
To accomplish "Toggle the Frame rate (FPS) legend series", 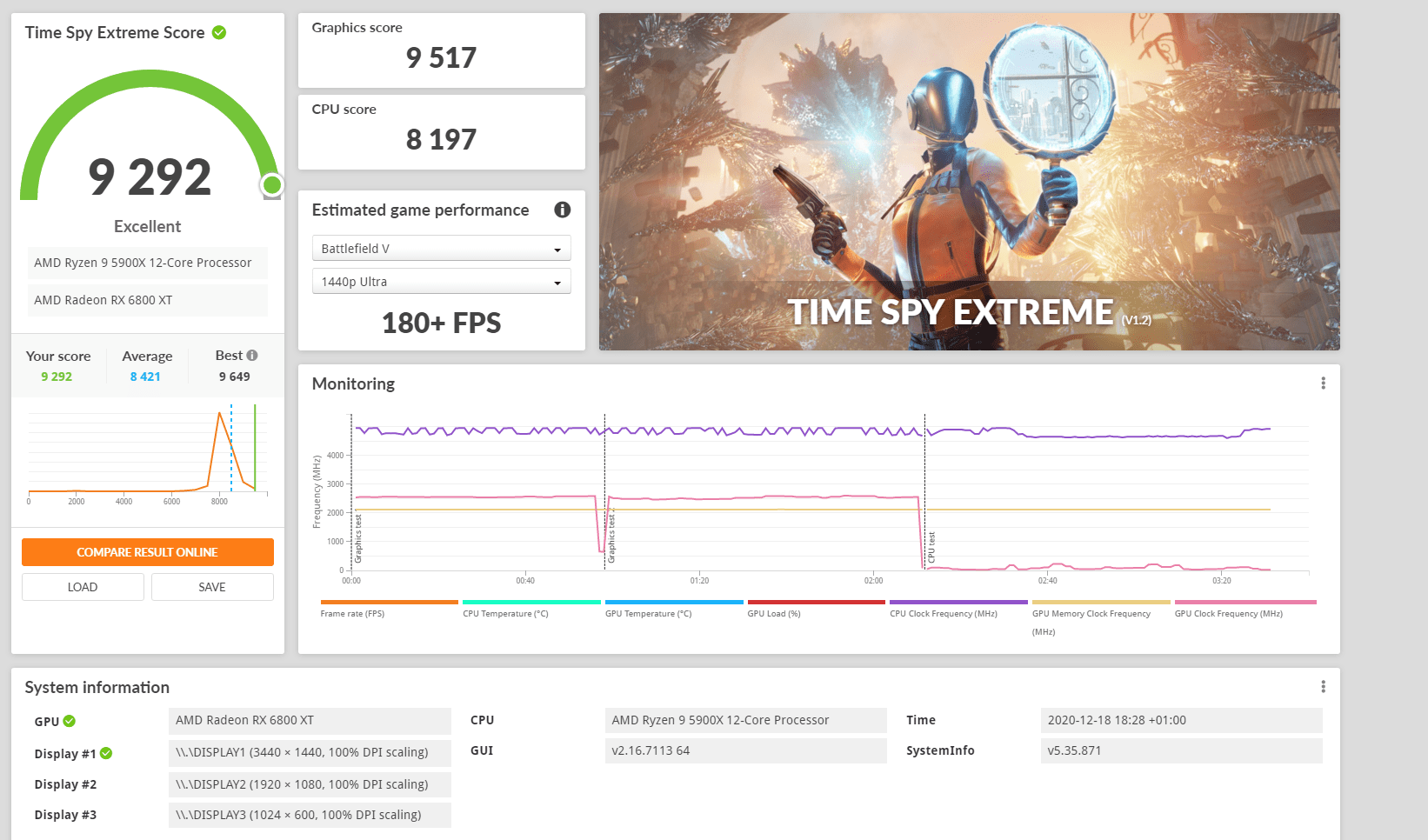I will [389, 609].
